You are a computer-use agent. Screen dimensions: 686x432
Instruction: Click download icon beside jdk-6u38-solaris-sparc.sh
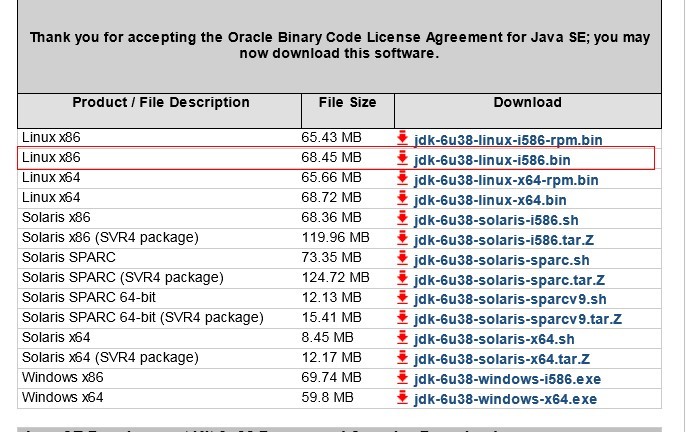click(x=402, y=258)
